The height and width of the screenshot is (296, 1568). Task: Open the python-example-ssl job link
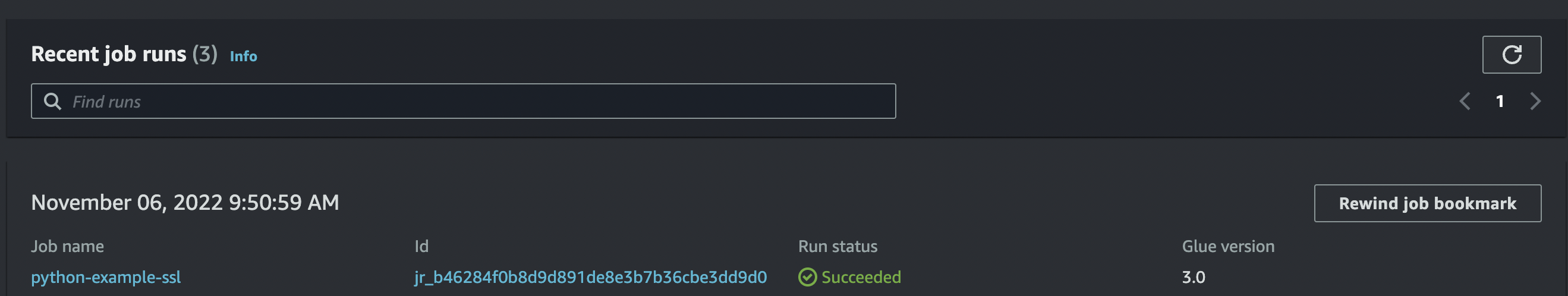(106, 278)
